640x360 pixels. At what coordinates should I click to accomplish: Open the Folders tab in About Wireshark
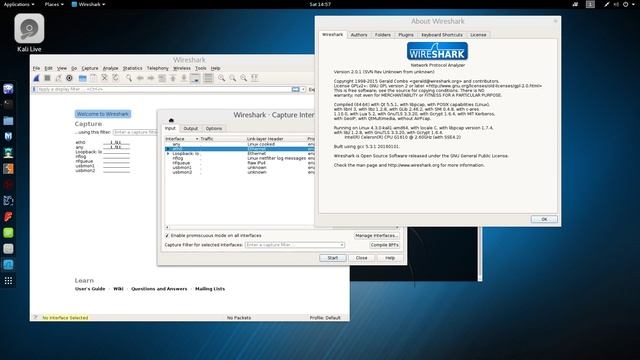tap(382, 35)
